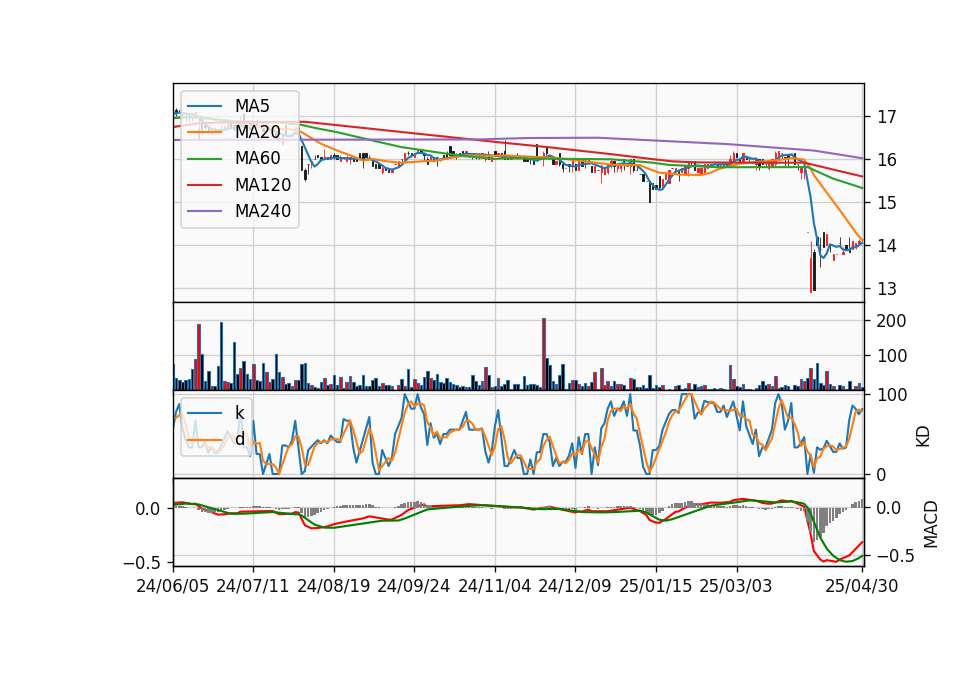The image size is (960, 690).
Task: Click the MACD left axis value −0.5
Action: (x=141, y=562)
